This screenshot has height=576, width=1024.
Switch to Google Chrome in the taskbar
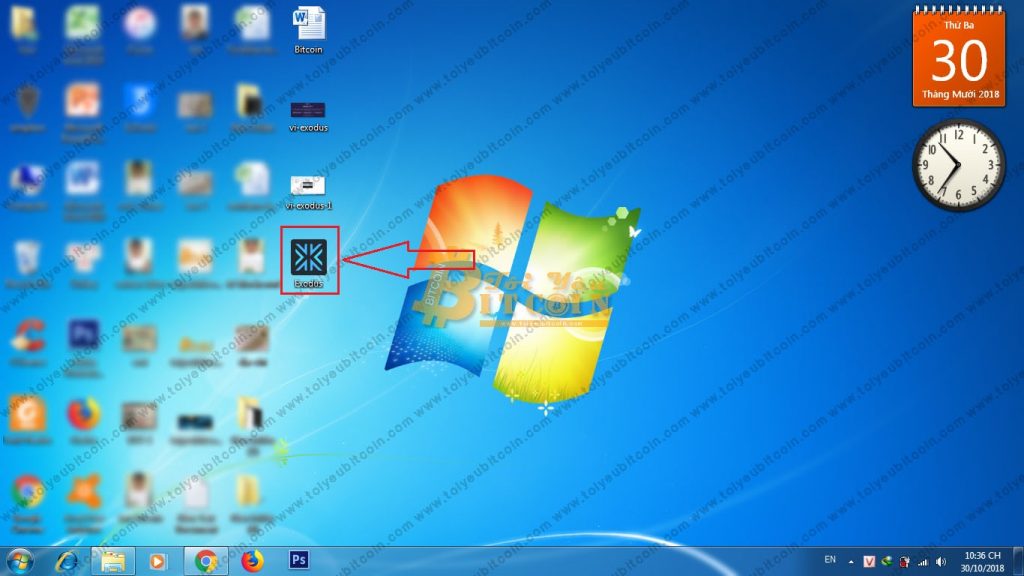click(206, 561)
